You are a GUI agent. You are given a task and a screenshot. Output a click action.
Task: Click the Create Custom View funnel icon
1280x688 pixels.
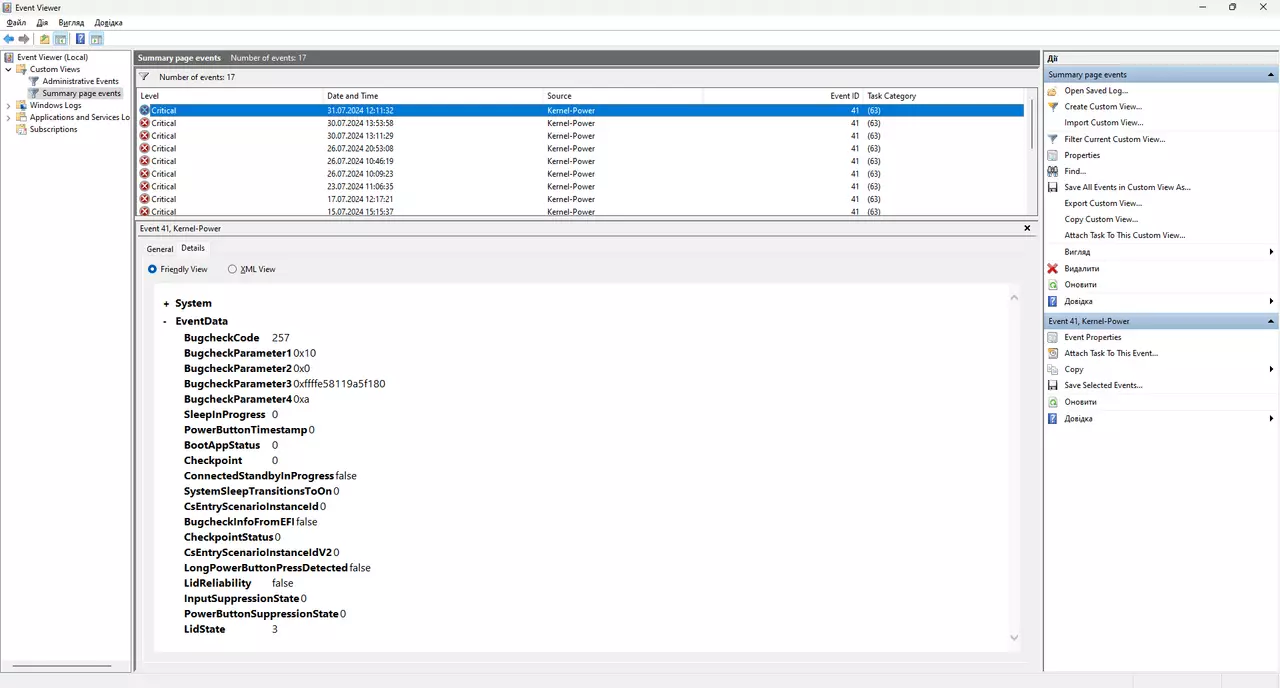pos(1052,106)
